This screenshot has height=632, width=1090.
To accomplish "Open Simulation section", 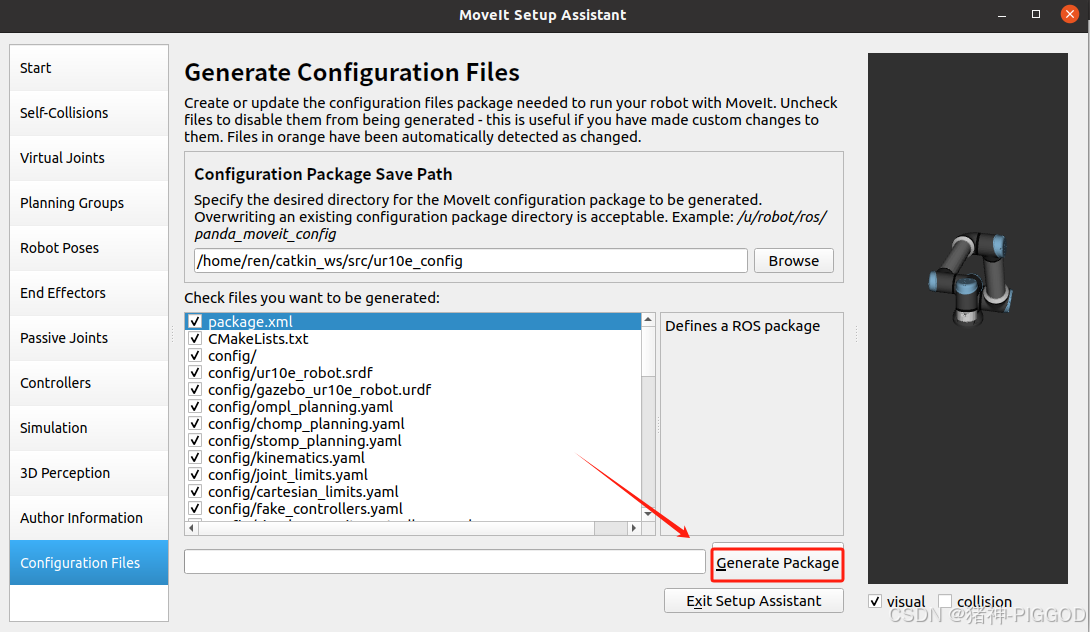I will tap(89, 428).
